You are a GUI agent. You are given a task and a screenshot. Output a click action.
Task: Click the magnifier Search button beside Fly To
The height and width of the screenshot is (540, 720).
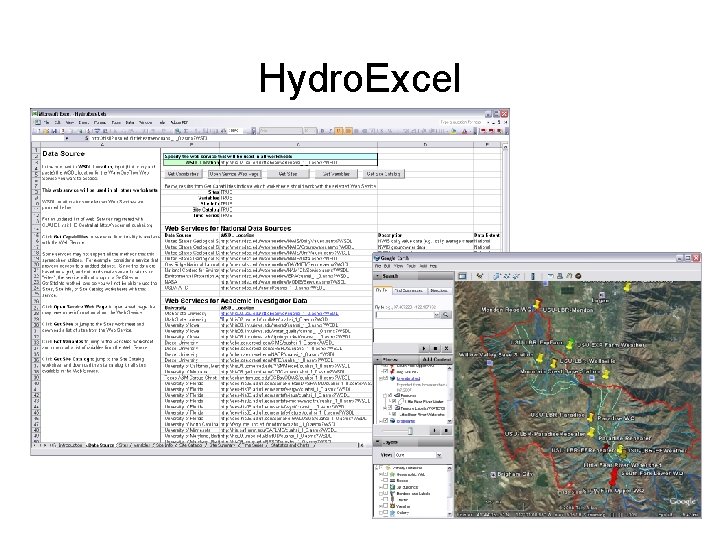(x=446, y=315)
